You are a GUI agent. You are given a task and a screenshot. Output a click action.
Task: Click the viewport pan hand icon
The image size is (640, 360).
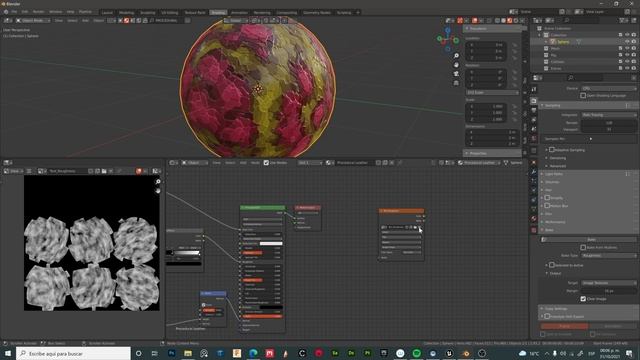pyautogui.click(x=456, y=65)
